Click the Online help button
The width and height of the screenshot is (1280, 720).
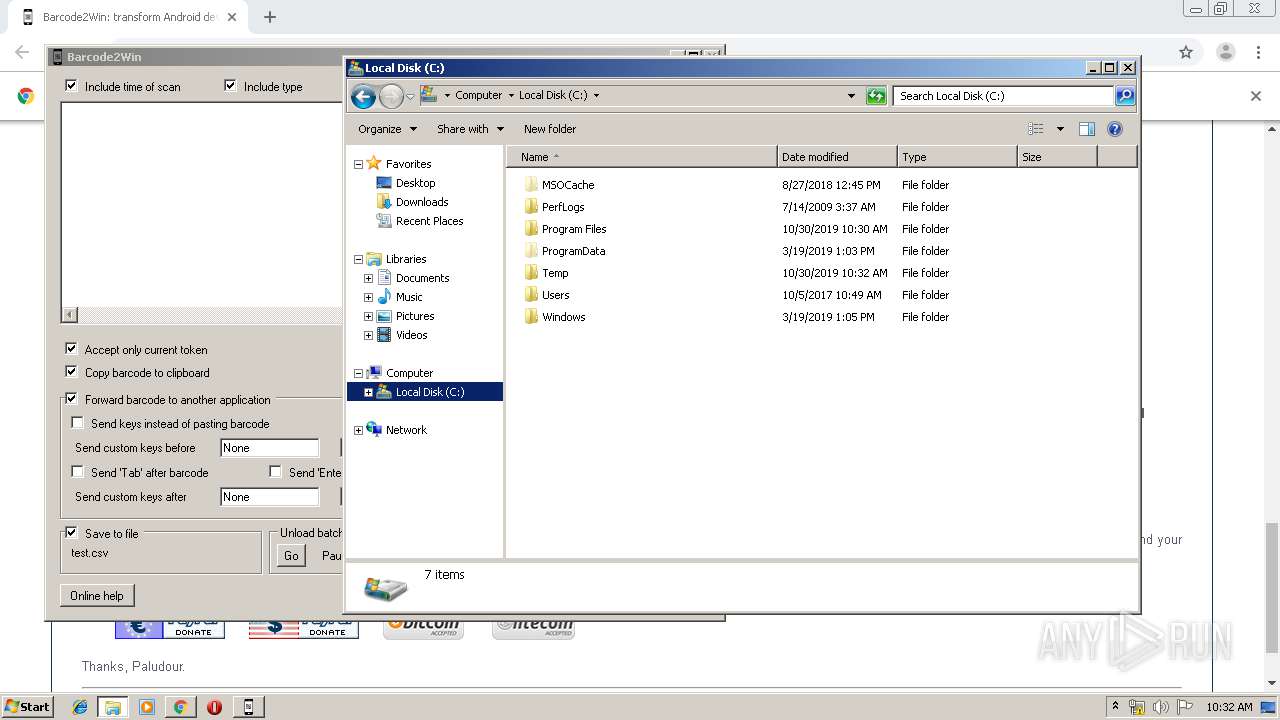coord(97,596)
